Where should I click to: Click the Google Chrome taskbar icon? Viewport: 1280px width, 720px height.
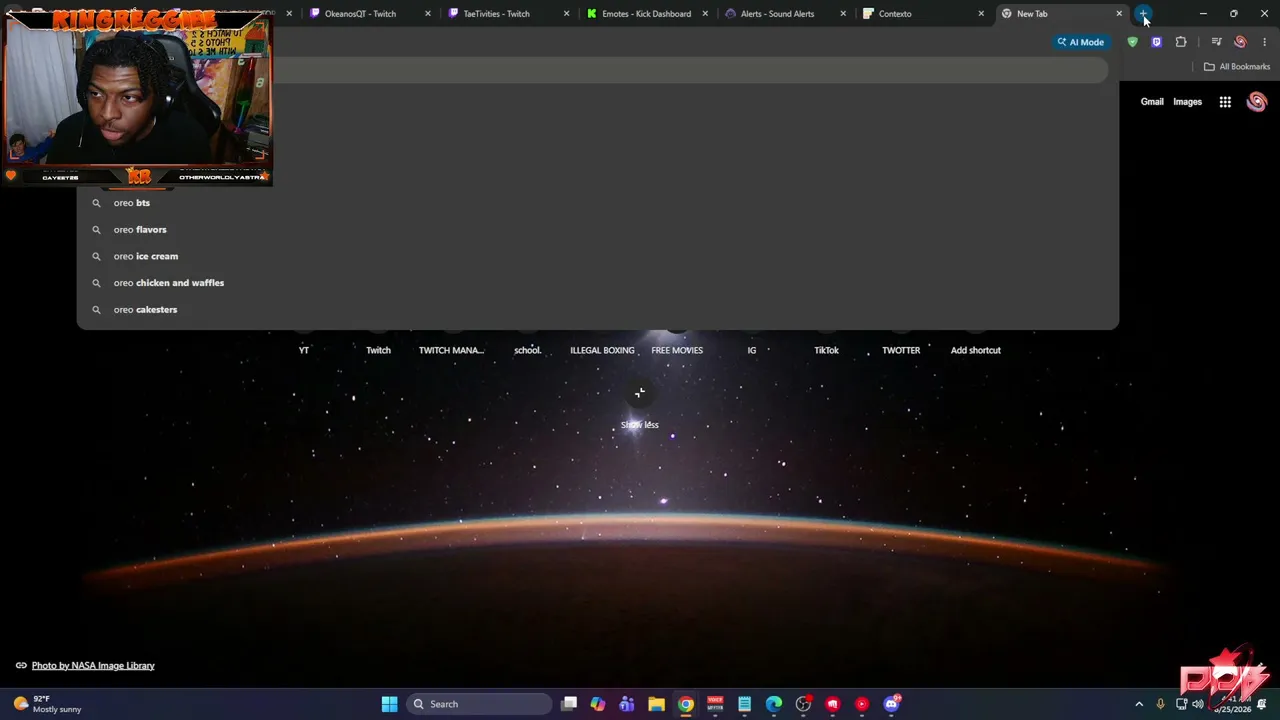point(686,704)
